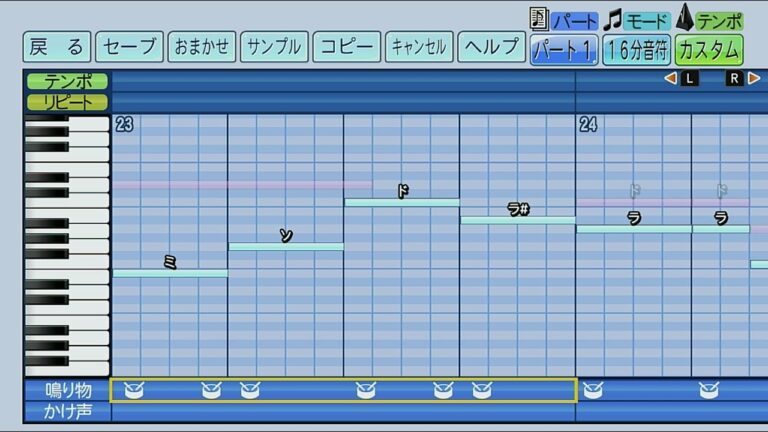Click the music note Mode icon

point(613,18)
